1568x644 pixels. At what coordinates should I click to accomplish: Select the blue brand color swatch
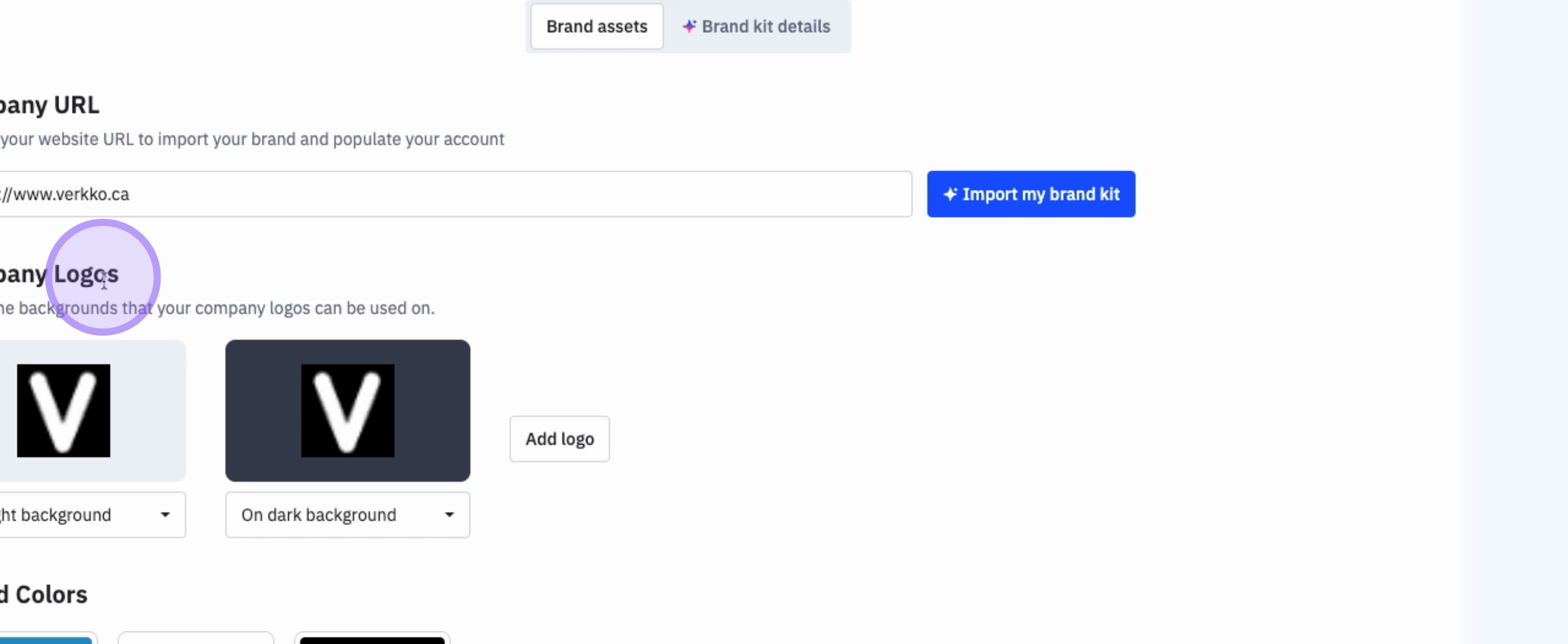coord(46,640)
